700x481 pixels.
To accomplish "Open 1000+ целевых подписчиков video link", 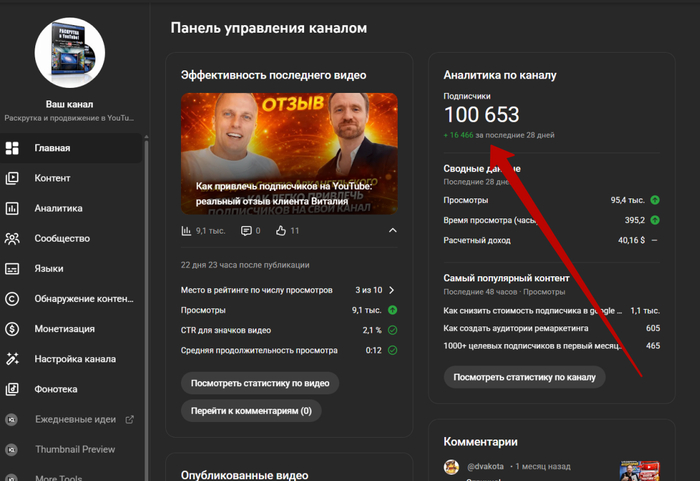I will click(532, 346).
